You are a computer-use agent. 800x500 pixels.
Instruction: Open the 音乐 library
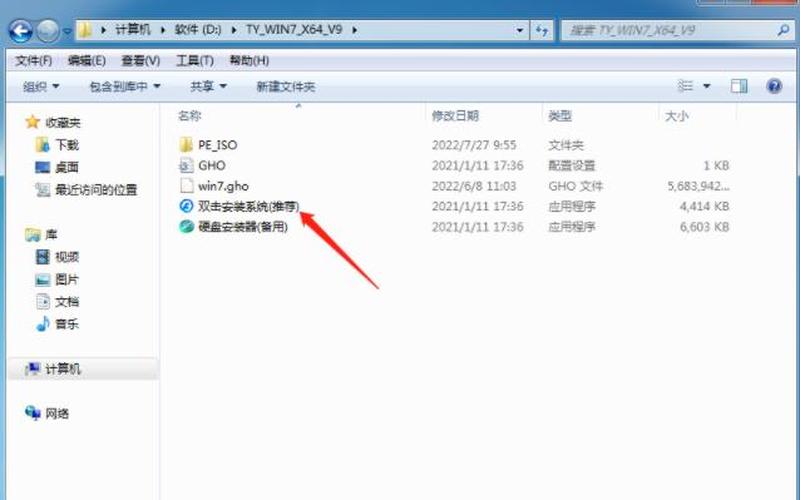pyautogui.click(x=67, y=324)
